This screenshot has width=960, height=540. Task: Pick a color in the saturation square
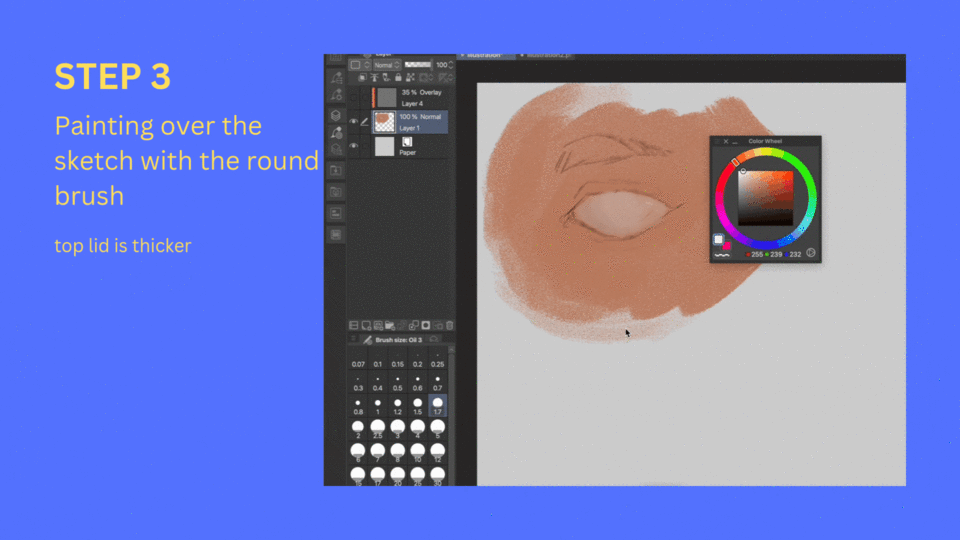765,198
